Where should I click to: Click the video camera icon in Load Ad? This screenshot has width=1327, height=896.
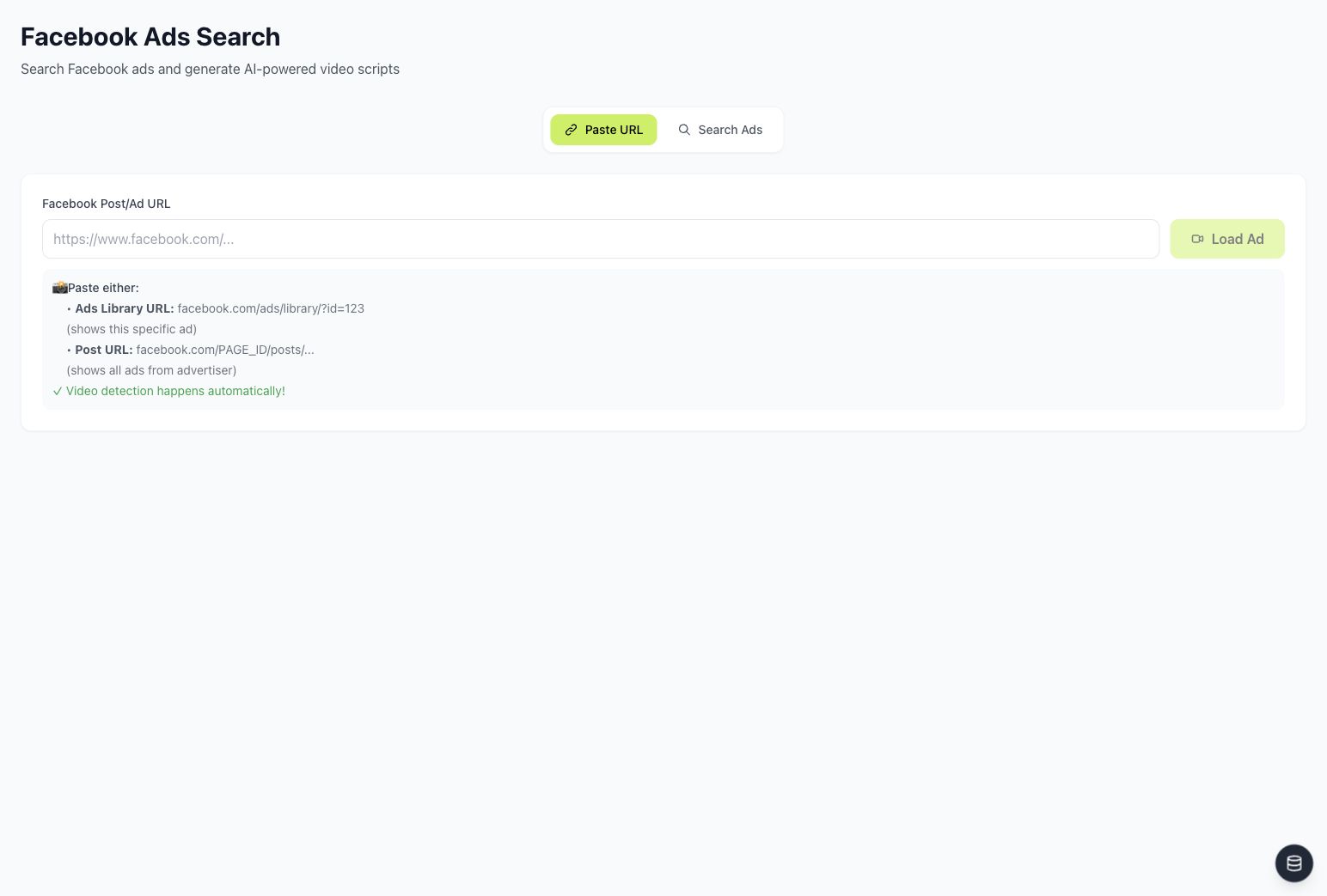coord(1197,239)
